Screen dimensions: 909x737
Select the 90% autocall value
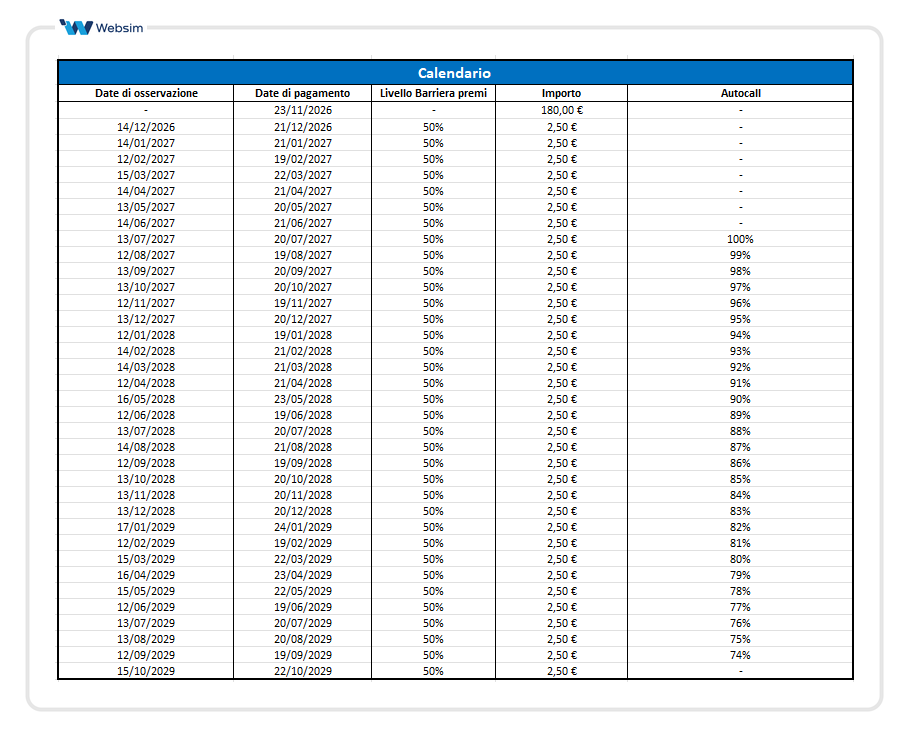tap(740, 399)
